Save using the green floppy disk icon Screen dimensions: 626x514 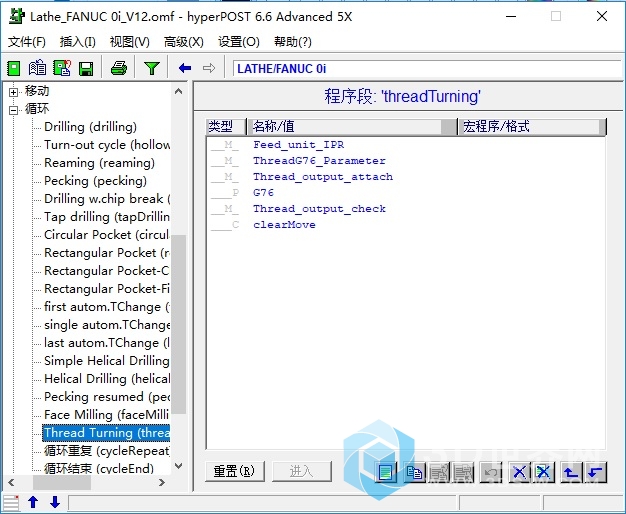(86, 69)
